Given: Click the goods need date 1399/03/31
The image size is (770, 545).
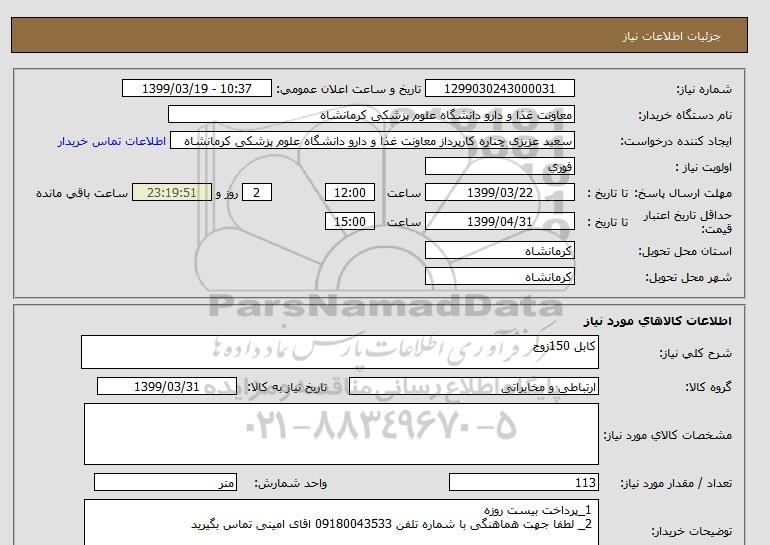Looking at the screenshot, I should coord(167,386).
